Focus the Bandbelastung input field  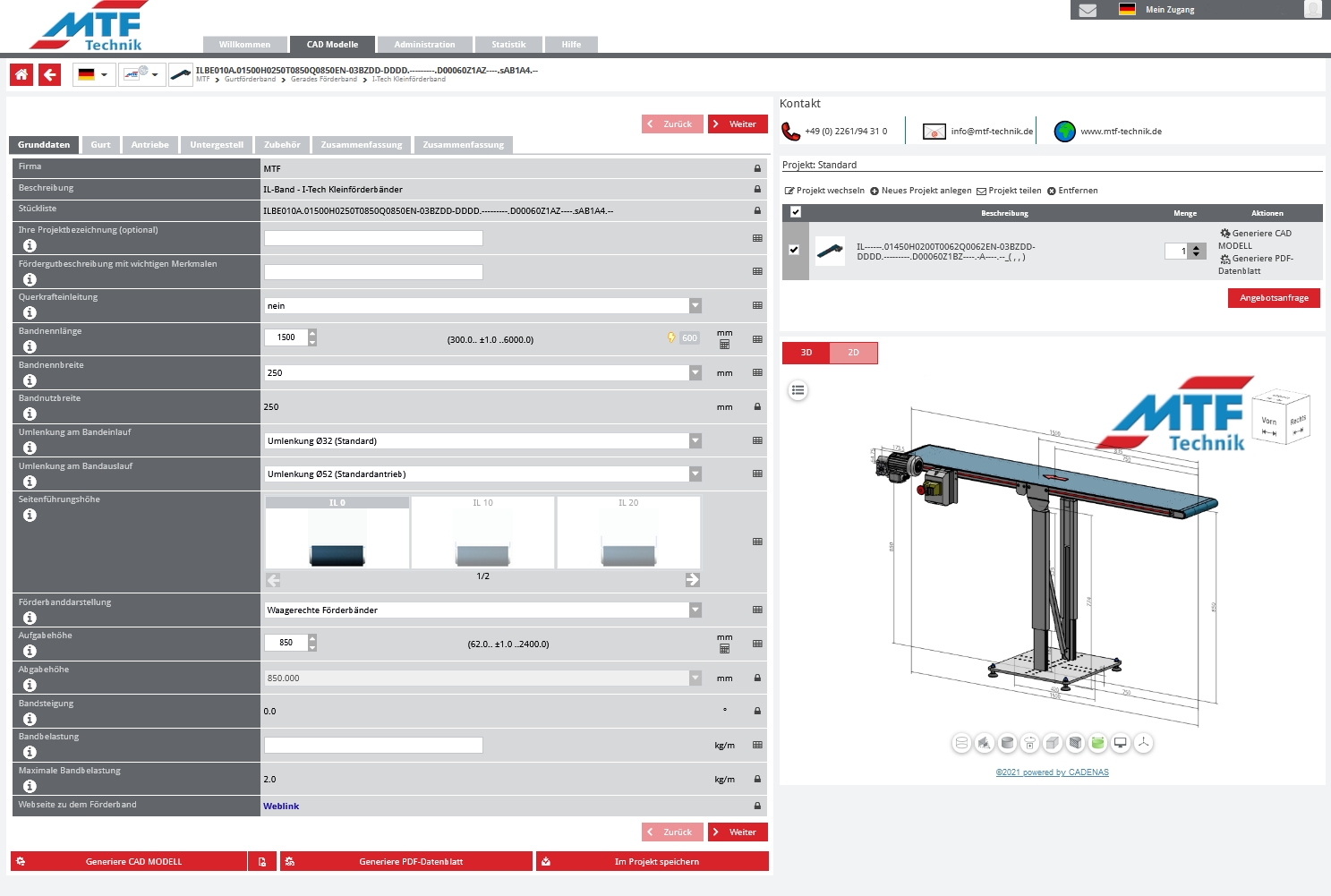click(x=373, y=745)
